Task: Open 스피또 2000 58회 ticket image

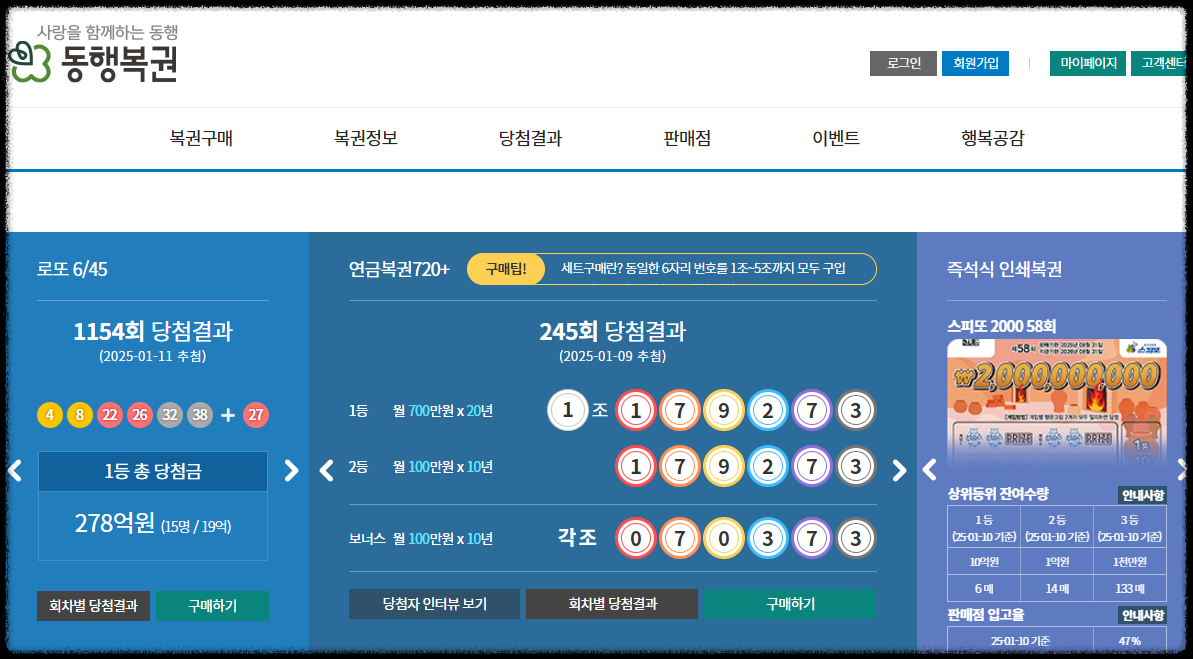Action: (x=1057, y=403)
